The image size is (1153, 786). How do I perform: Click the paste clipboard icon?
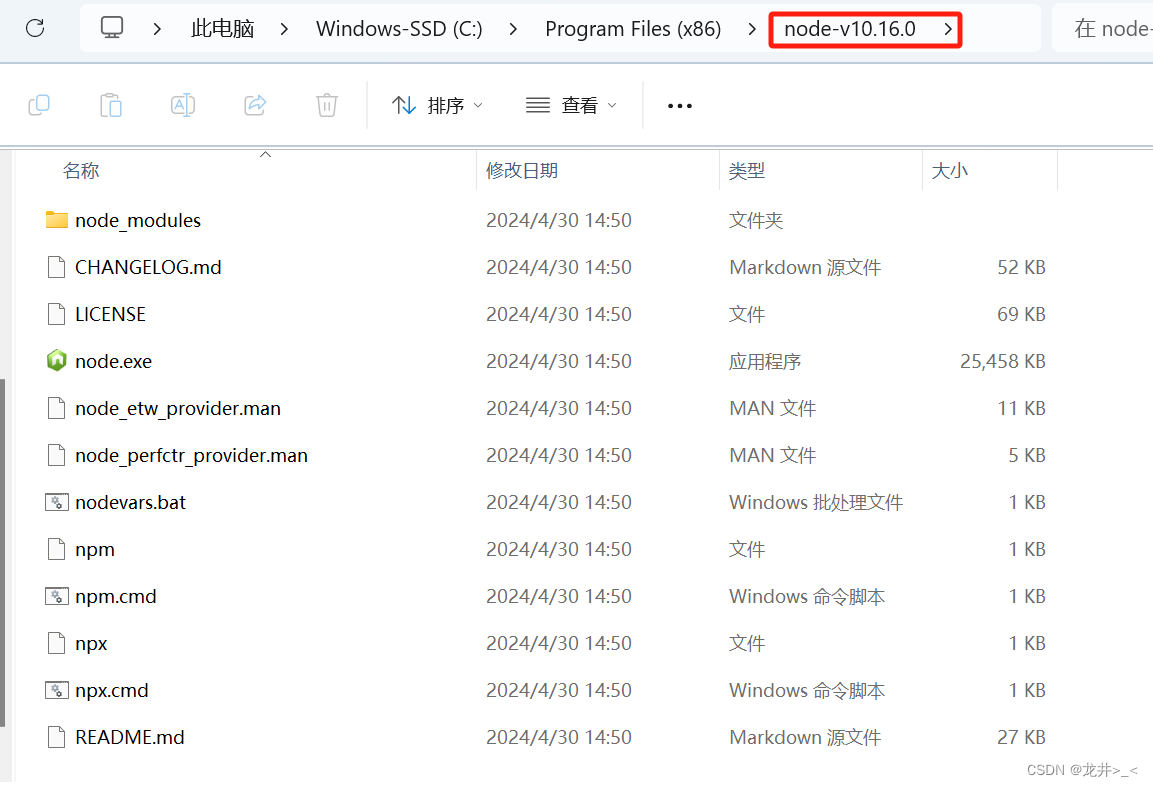point(111,105)
